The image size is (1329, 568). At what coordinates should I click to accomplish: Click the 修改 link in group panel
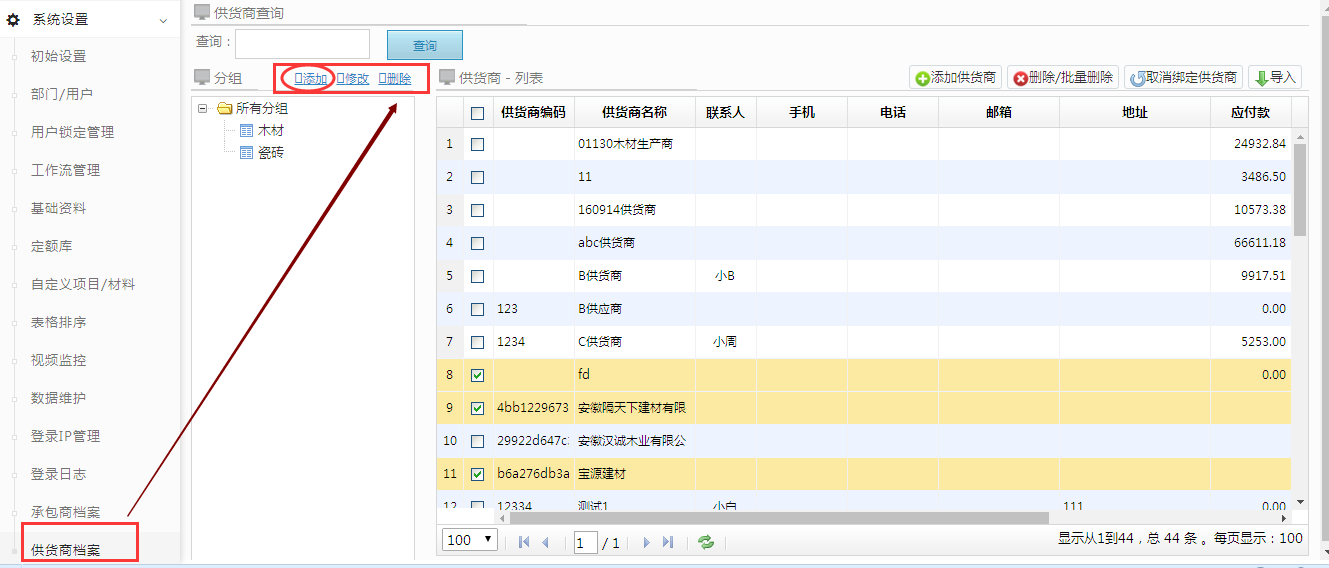tap(351, 78)
